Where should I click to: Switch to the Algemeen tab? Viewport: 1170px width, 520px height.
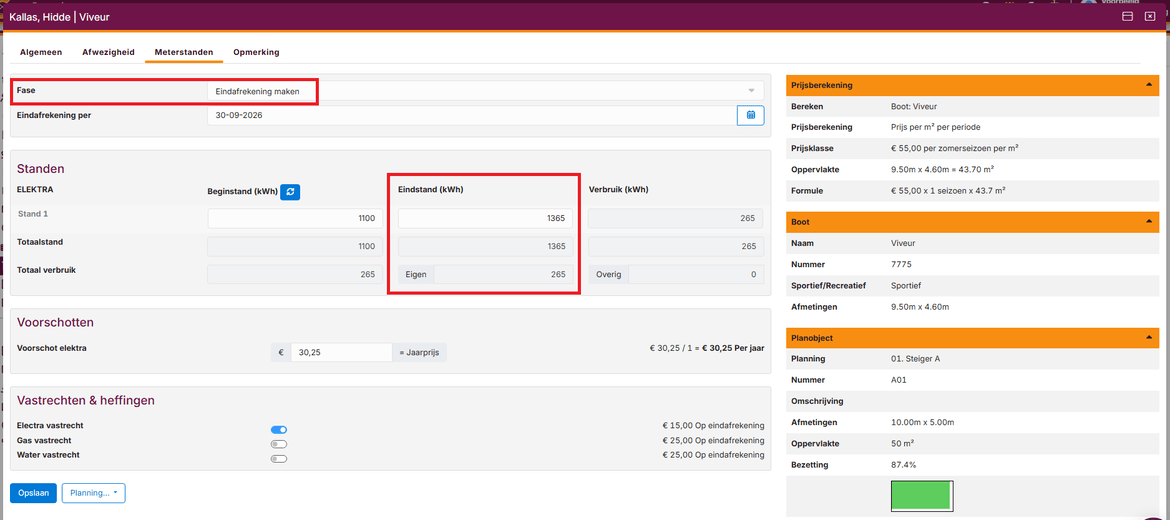[41, 52]
